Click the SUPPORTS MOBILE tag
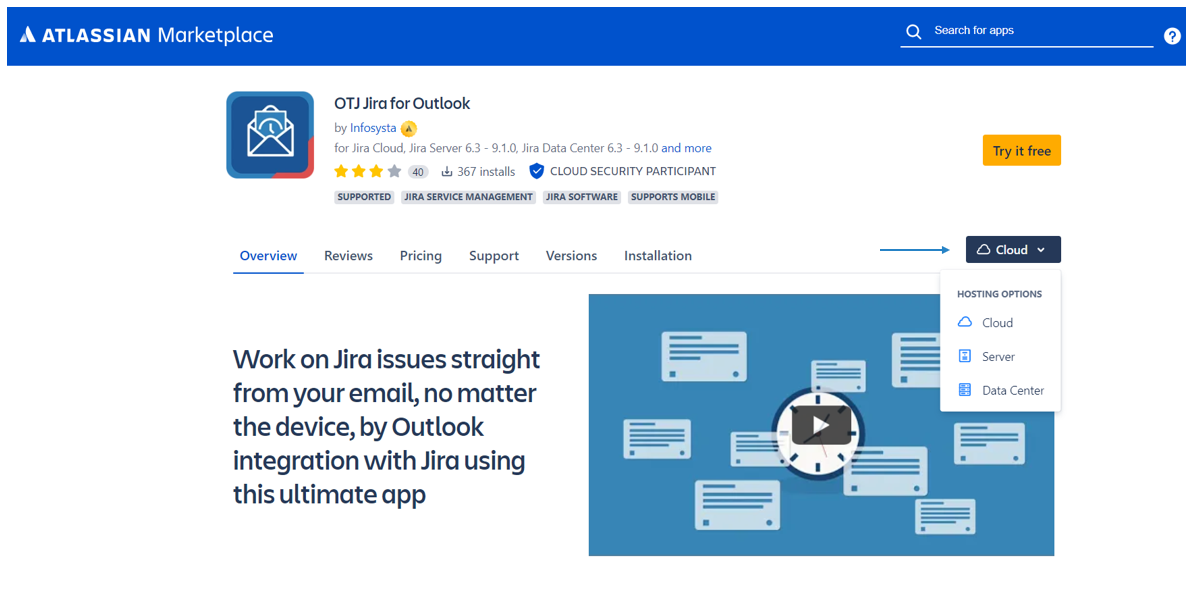Image resolution: width=1193 pixels, height=606 pixels. tap(673, 197)
